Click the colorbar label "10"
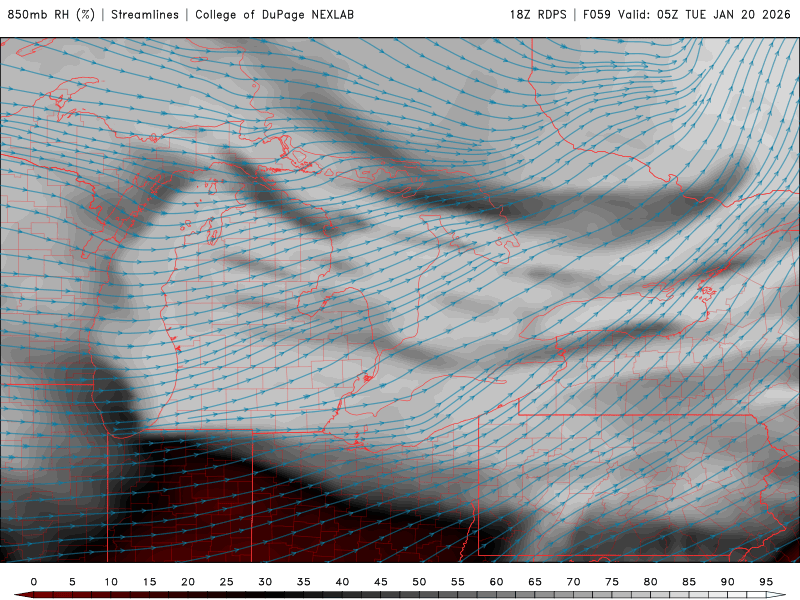This screenshot has height=600, width=800. click(x=111, y=582)
